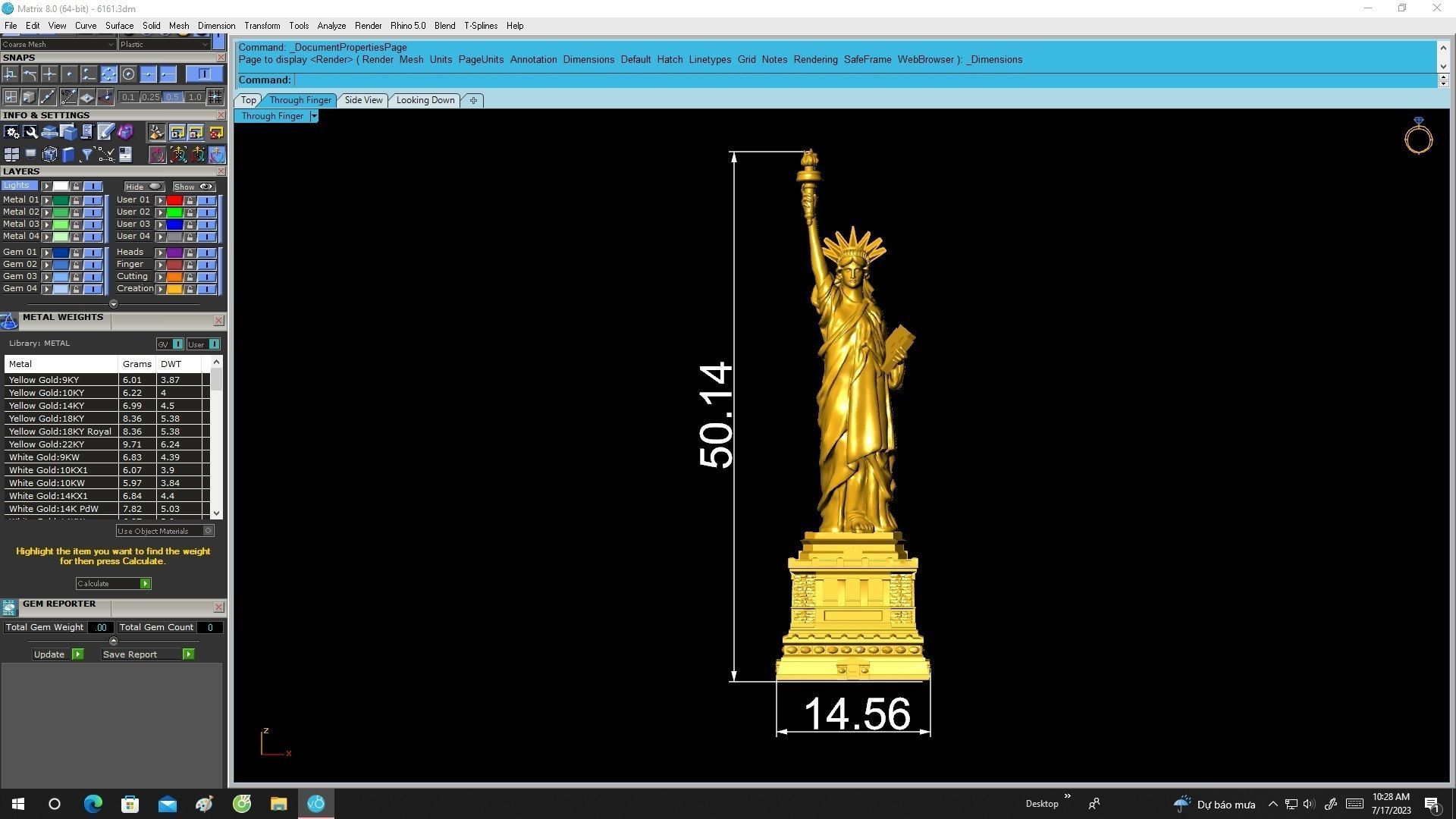Toggle Gem 01 layer on/off switch

93,253
